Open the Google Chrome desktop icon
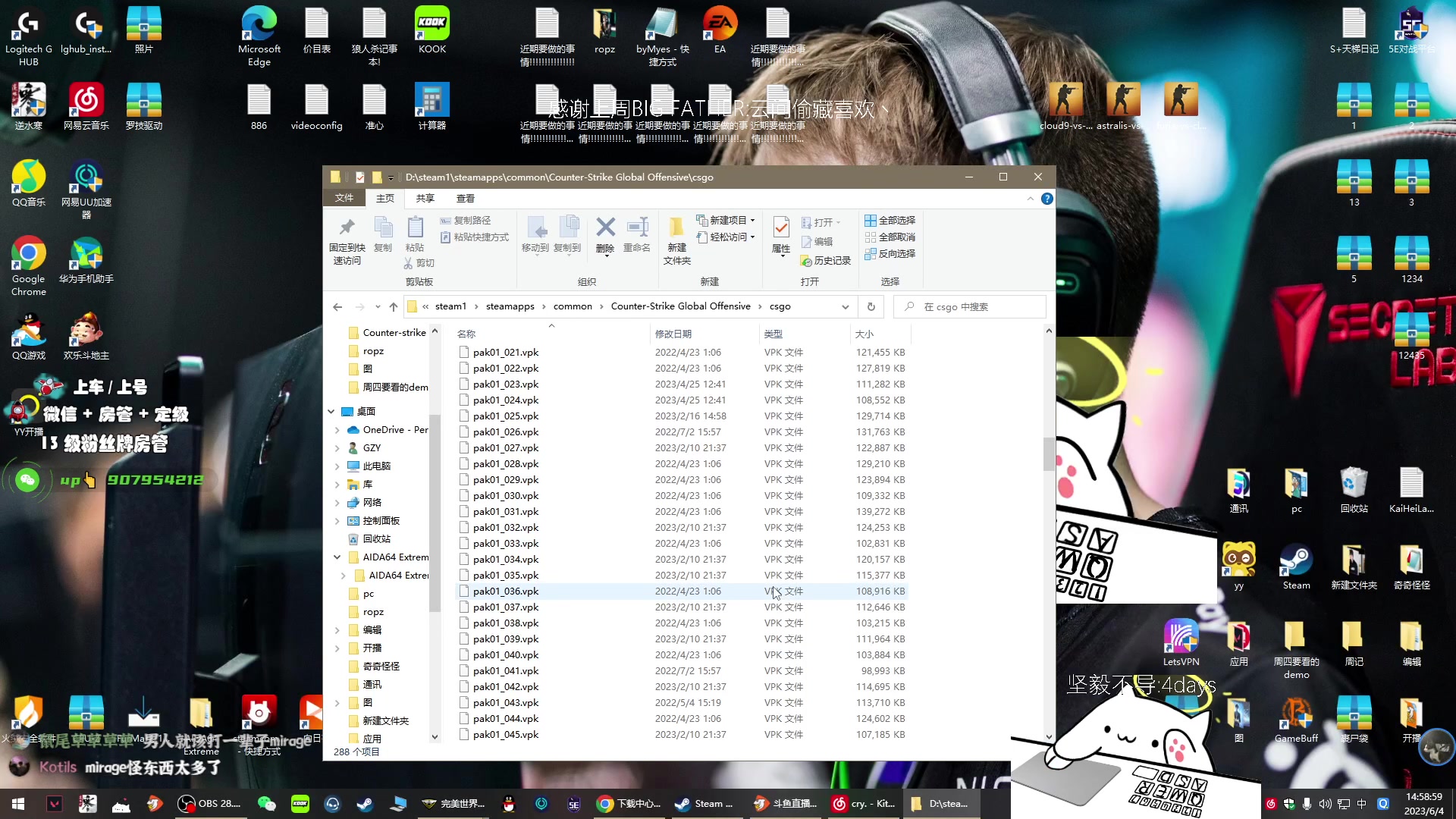Screen dimensions: 1456x819 (x=29, y=265)
